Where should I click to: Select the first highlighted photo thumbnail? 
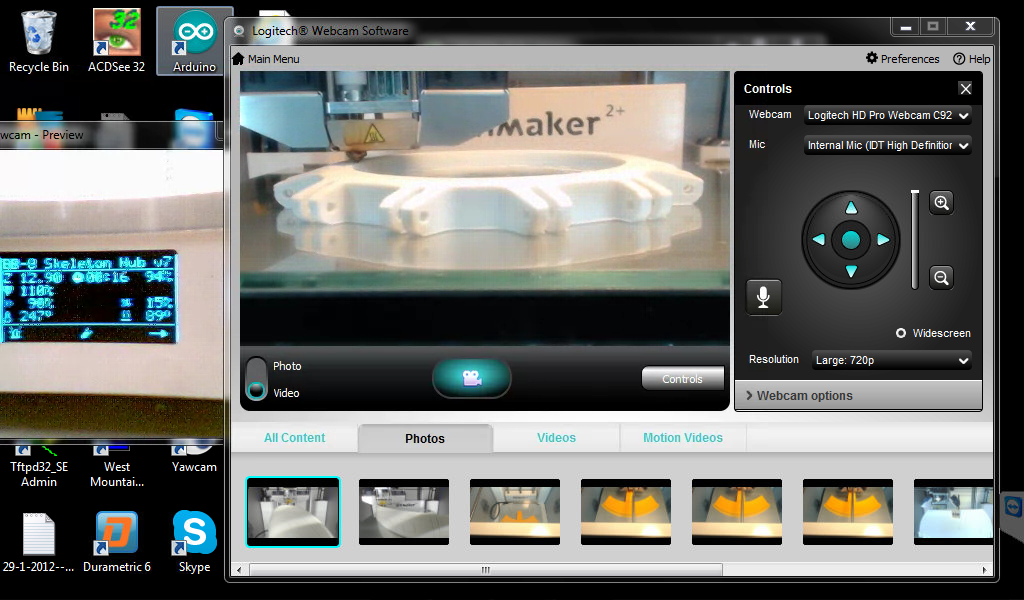(293, 512)
